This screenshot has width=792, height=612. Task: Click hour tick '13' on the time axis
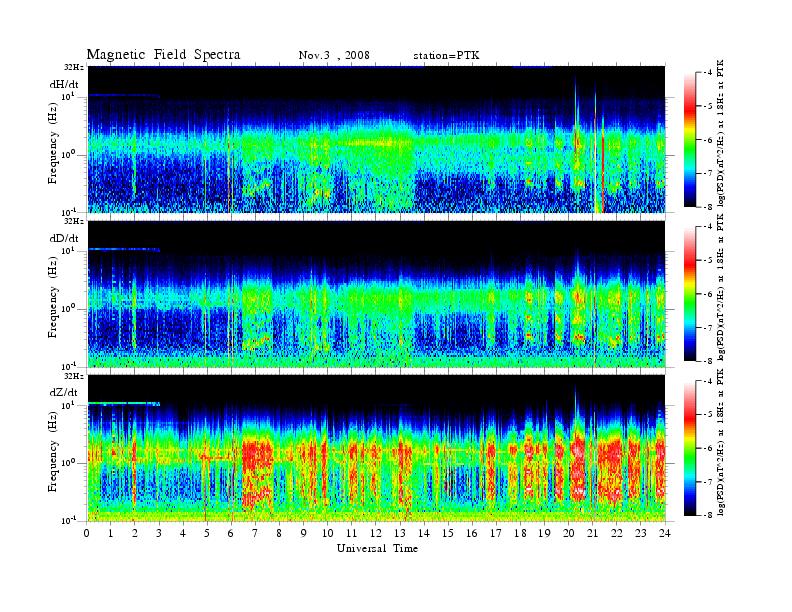point(400,533)
